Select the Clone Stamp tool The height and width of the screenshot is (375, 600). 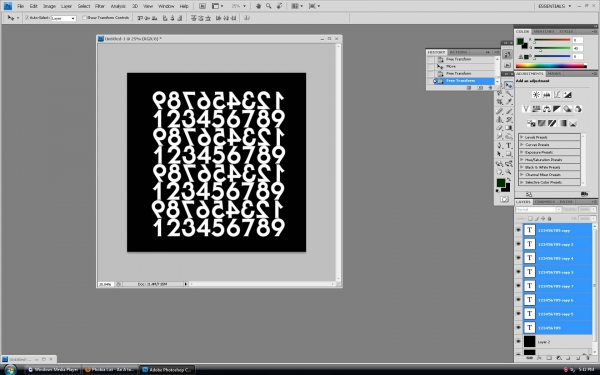(500, 119)
